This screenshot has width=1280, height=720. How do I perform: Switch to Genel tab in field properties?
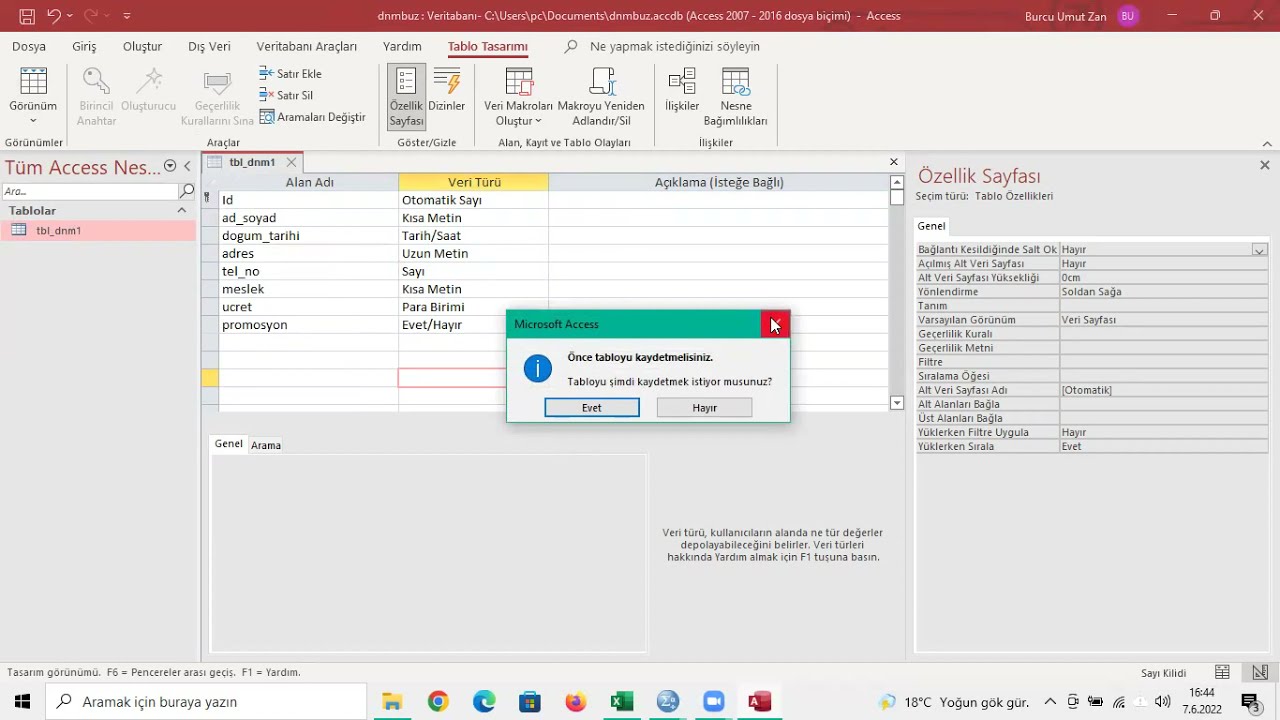[228, 444]
